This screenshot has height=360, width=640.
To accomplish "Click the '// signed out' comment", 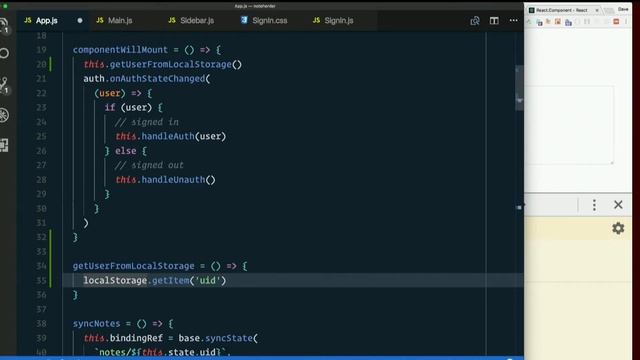I will (x=149, y=165).
